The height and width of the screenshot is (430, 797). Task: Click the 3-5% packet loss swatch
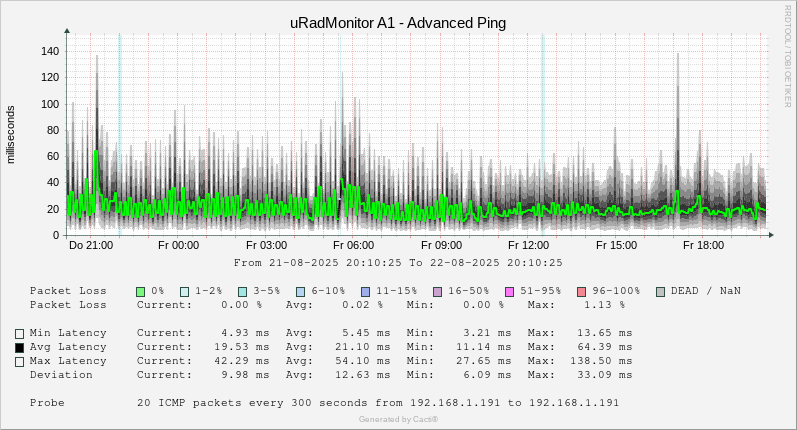[x=243, y=292]
